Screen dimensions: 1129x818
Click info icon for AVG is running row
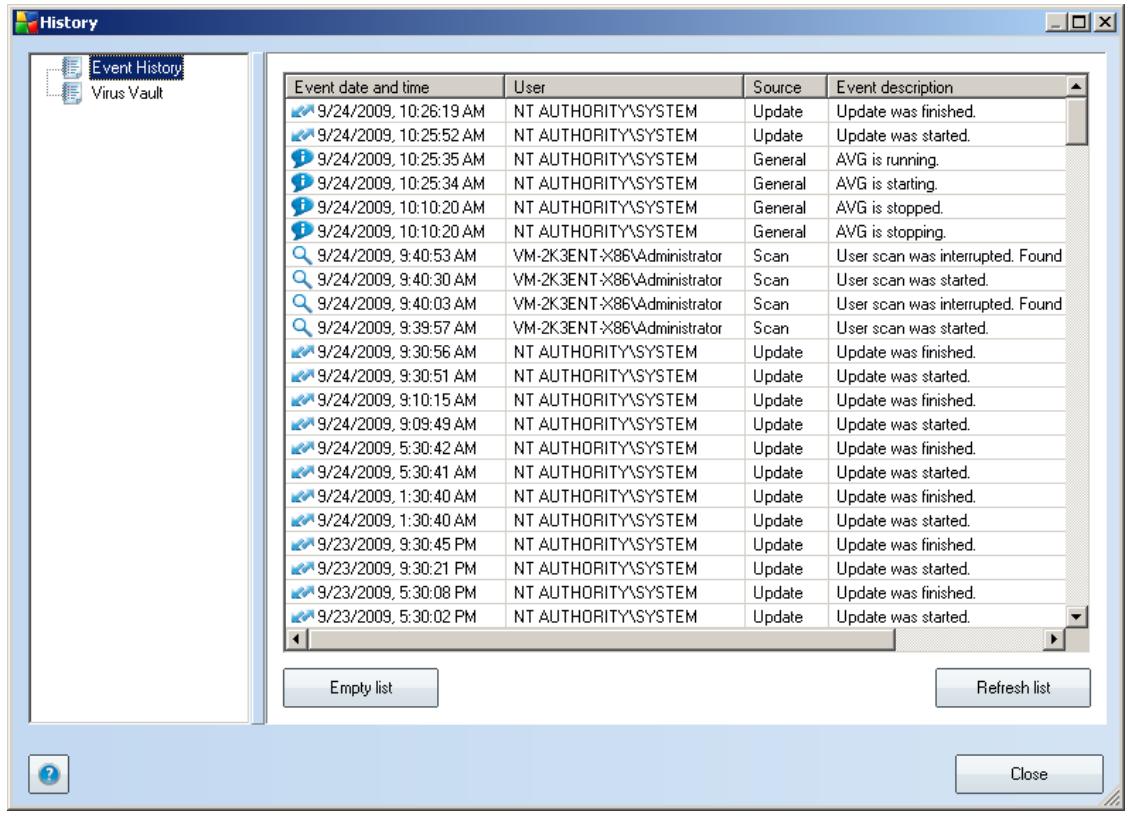tap(302, 158)
